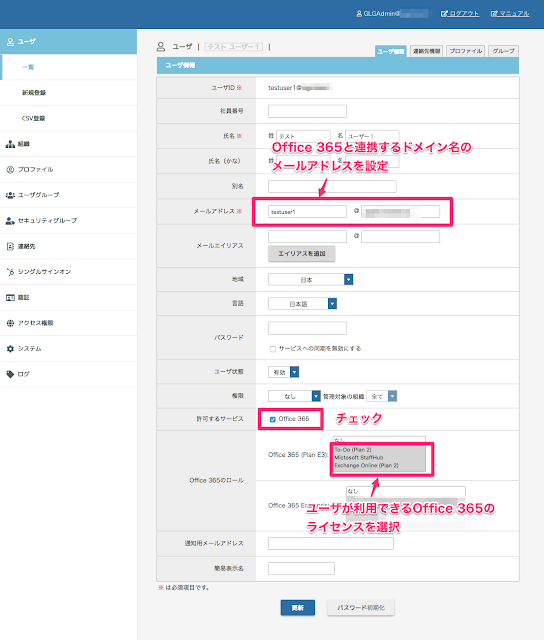Screen dimensions: 544x640
Task: Select To-Do (Plan 2) in license list
Action: tap(353, 450)
